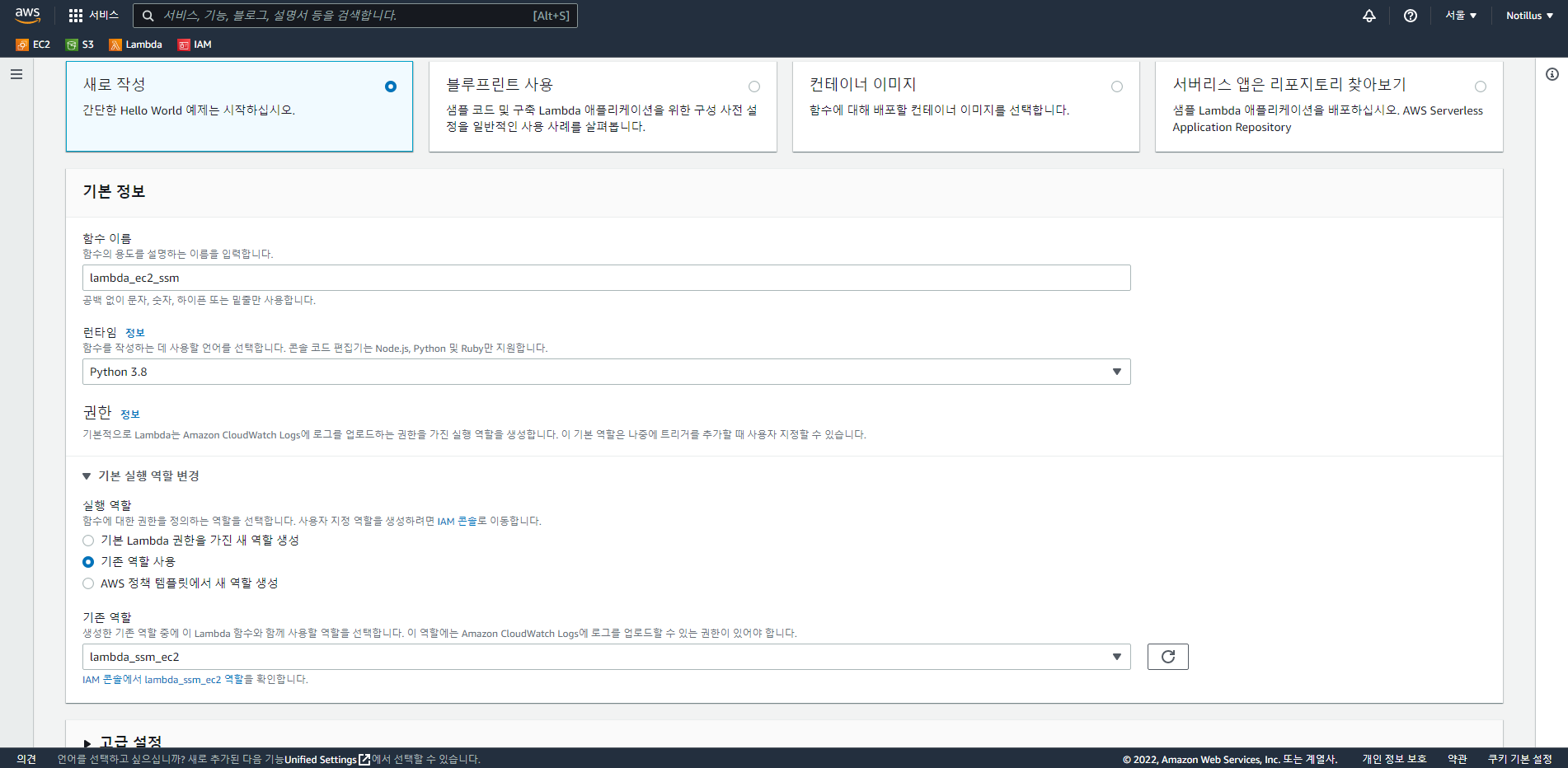Click the 실행 역할 label

pyautogui.click(x=107, y=505)
